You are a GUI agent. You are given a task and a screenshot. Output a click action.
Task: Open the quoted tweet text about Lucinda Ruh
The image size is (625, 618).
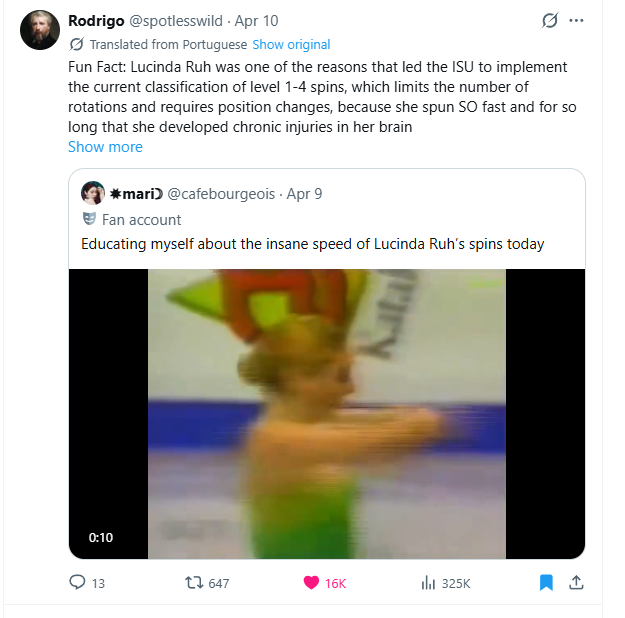click(312, 244)
